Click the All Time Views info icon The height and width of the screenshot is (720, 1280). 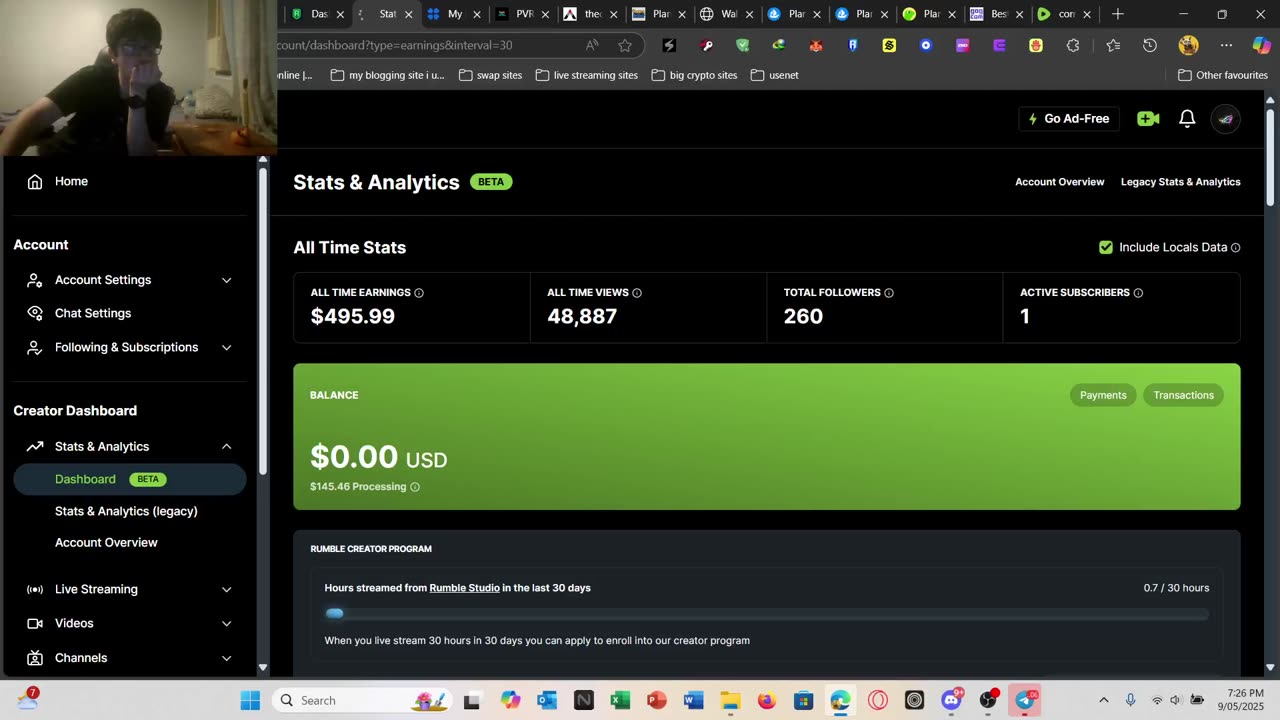[x=637, y=293]
